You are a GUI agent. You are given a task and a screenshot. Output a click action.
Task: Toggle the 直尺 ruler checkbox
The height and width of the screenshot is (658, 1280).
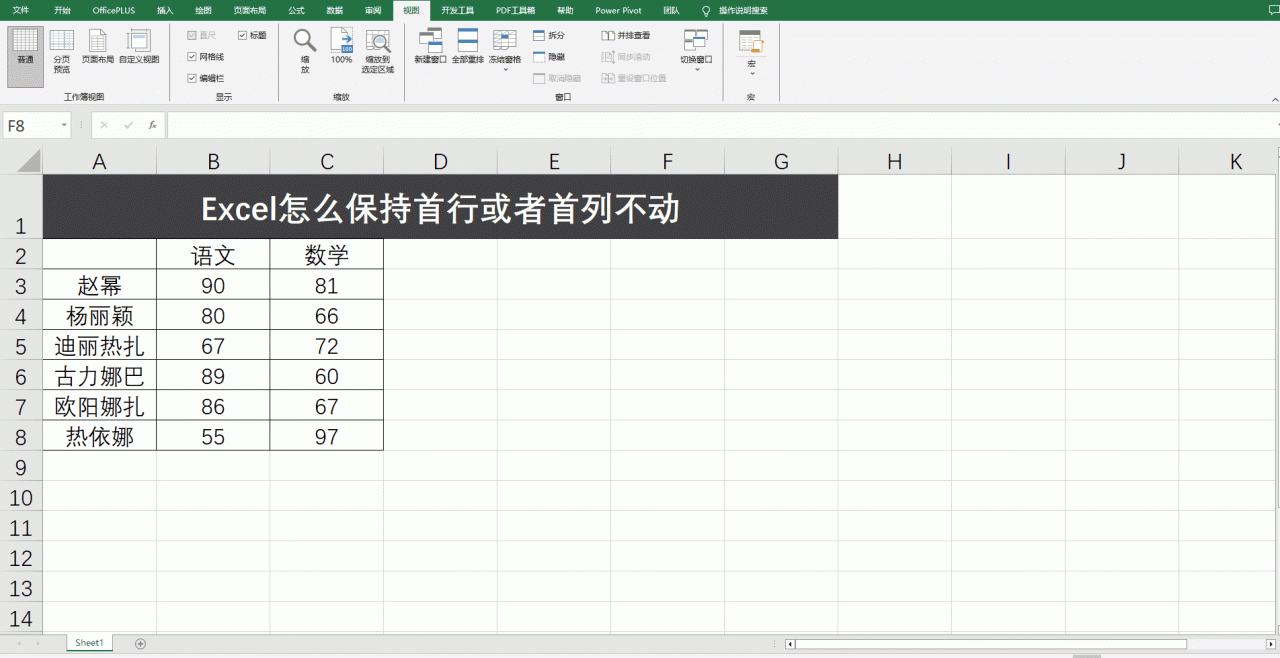192,35
